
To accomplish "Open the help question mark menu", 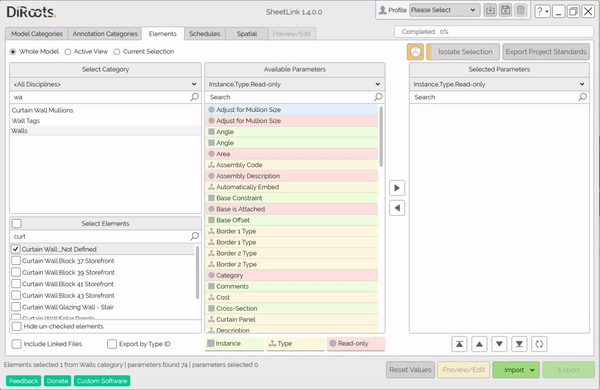I will coord(542,11).
